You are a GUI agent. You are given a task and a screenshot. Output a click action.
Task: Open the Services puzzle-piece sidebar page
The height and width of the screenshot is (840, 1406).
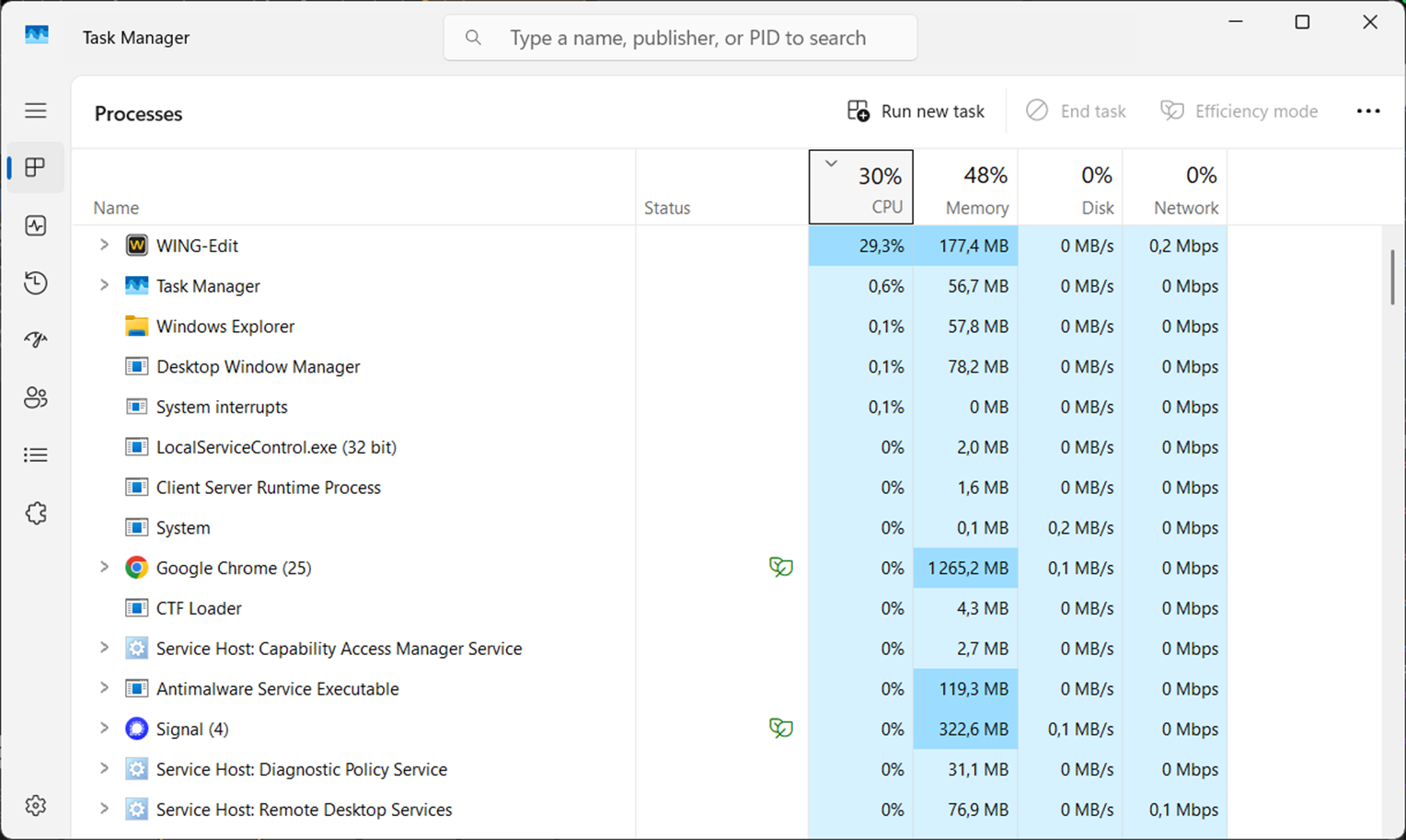pyautogui.click(x=36, y=512)
